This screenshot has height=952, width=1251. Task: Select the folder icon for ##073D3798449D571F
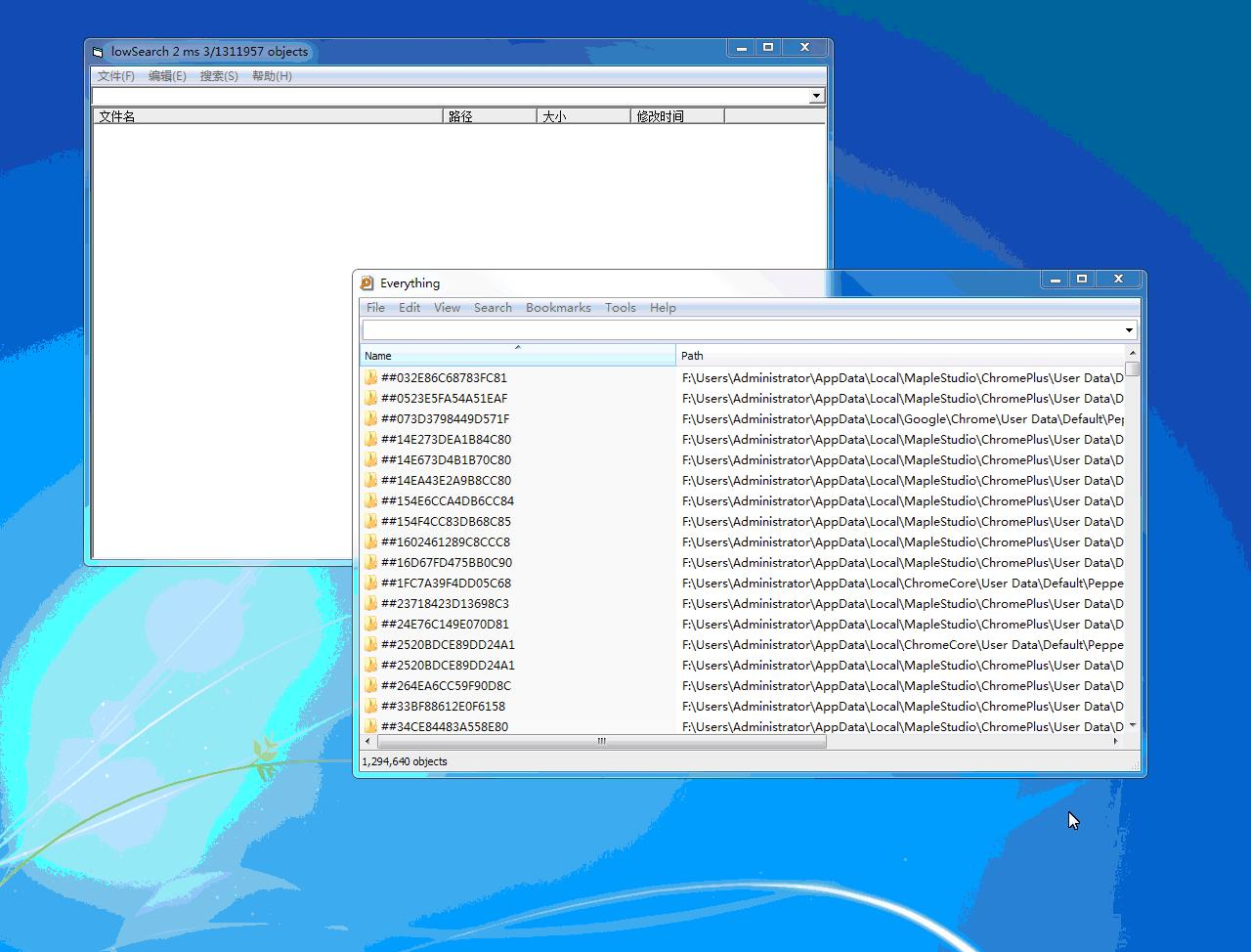(x=370, y=419)
